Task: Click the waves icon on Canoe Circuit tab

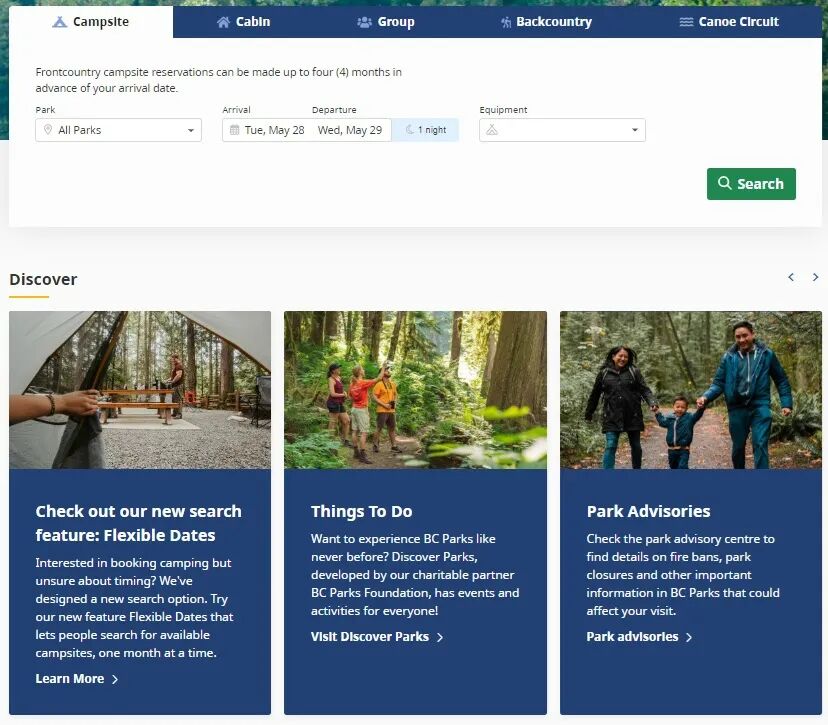Action: coord(686,22)
